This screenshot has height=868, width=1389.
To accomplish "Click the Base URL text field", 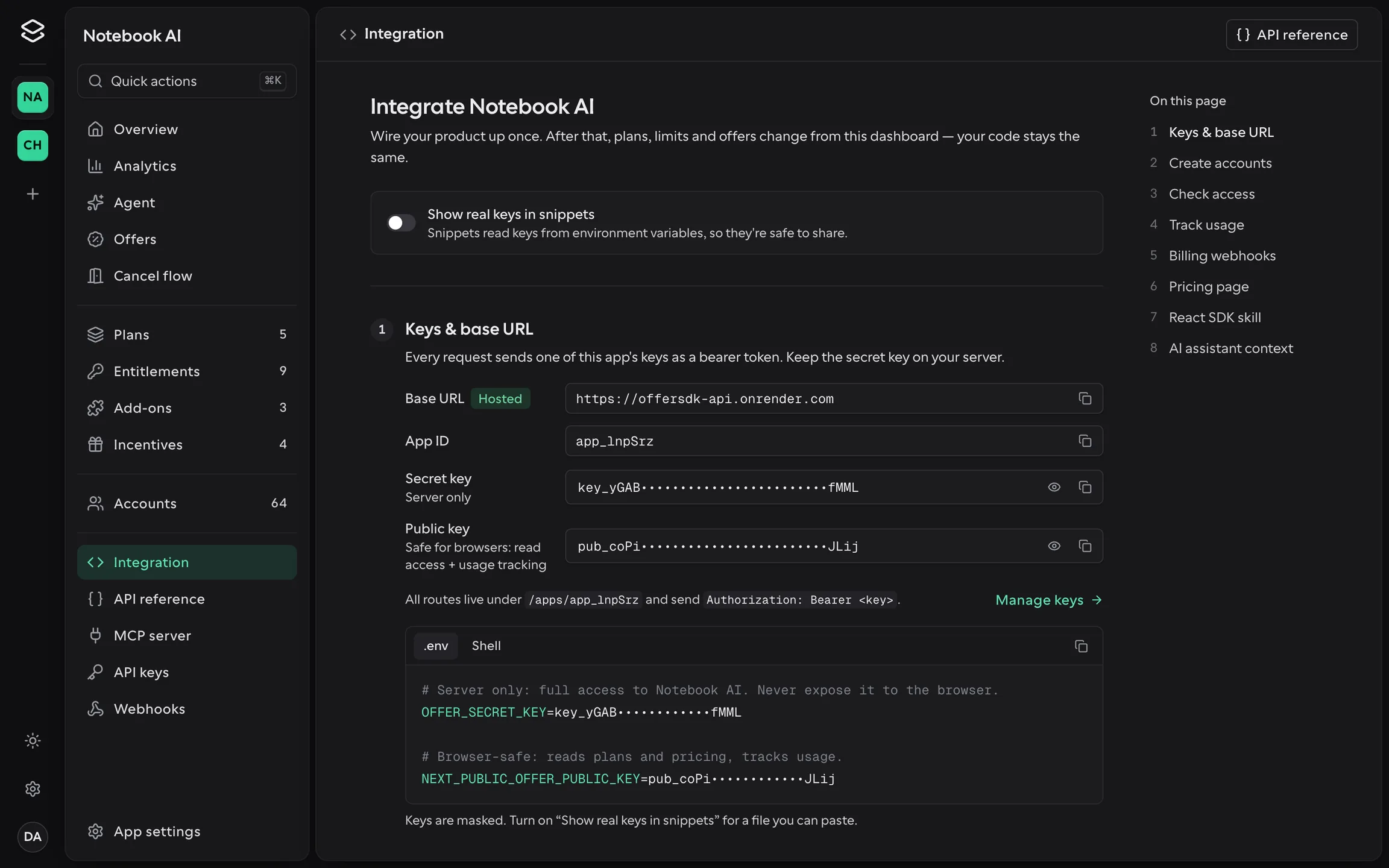I will [834, 398].
